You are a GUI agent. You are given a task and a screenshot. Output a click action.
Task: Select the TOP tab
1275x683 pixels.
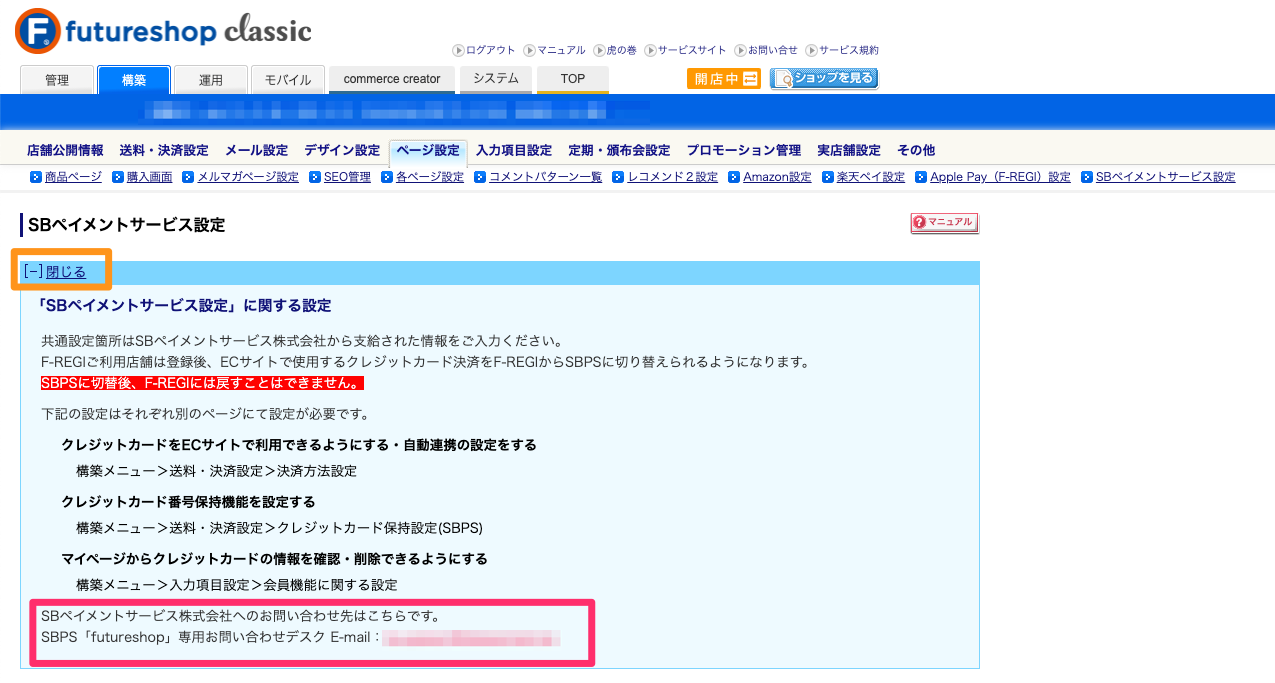click(x=573, y=79)
